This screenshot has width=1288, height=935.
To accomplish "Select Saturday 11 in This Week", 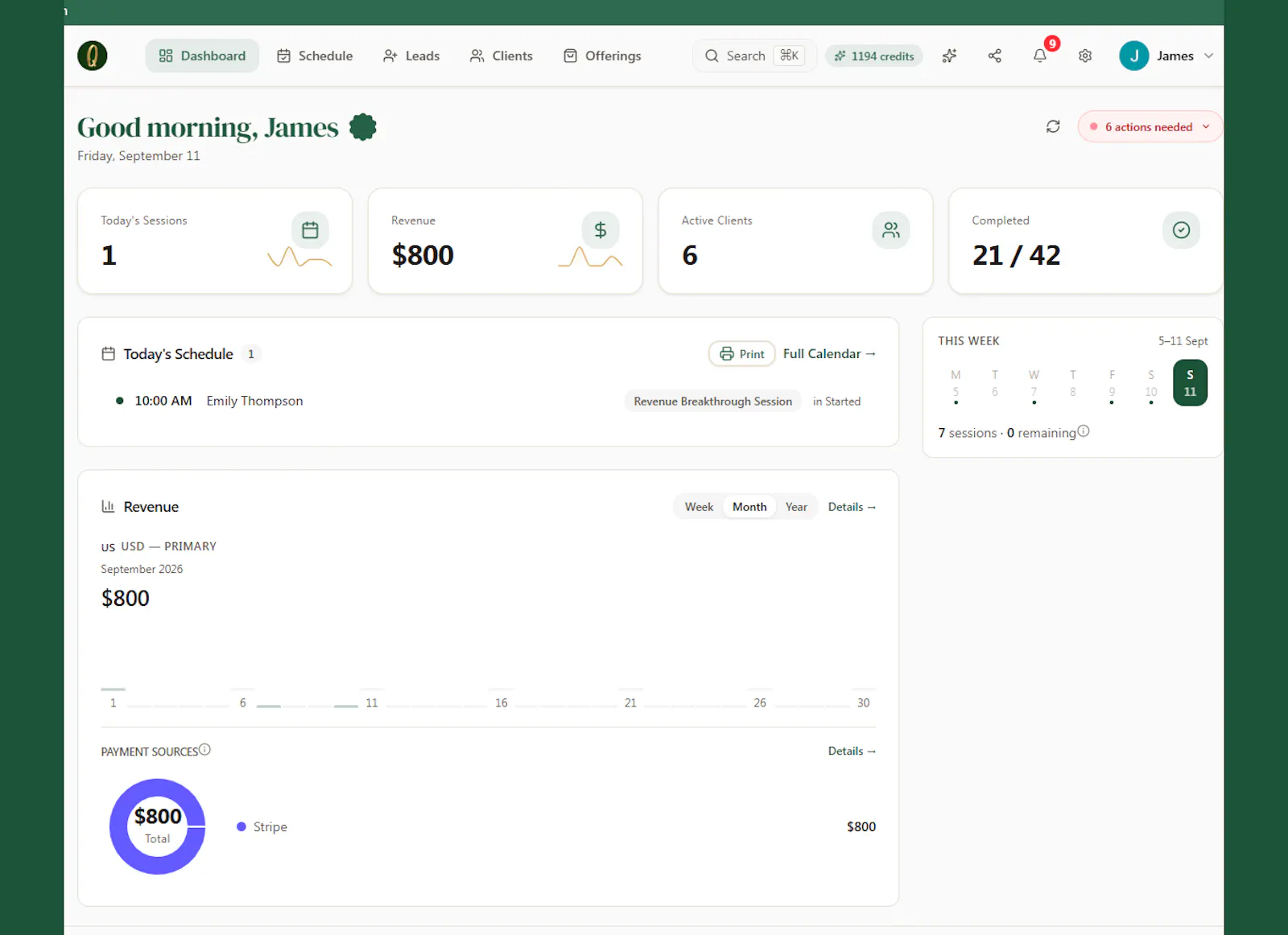I will pos(1190,383).
